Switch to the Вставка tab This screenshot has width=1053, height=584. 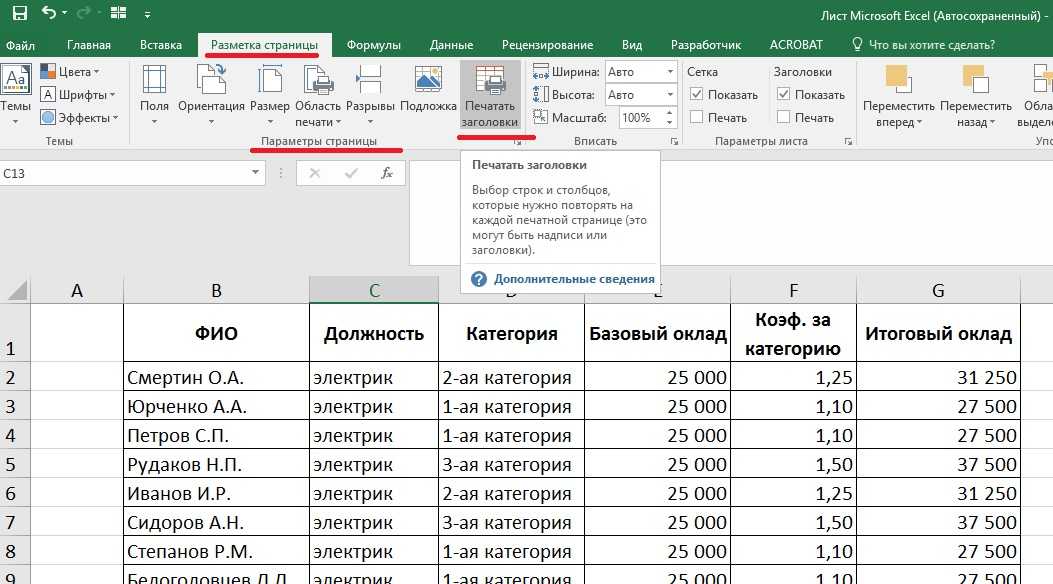(x=161, y=45)
